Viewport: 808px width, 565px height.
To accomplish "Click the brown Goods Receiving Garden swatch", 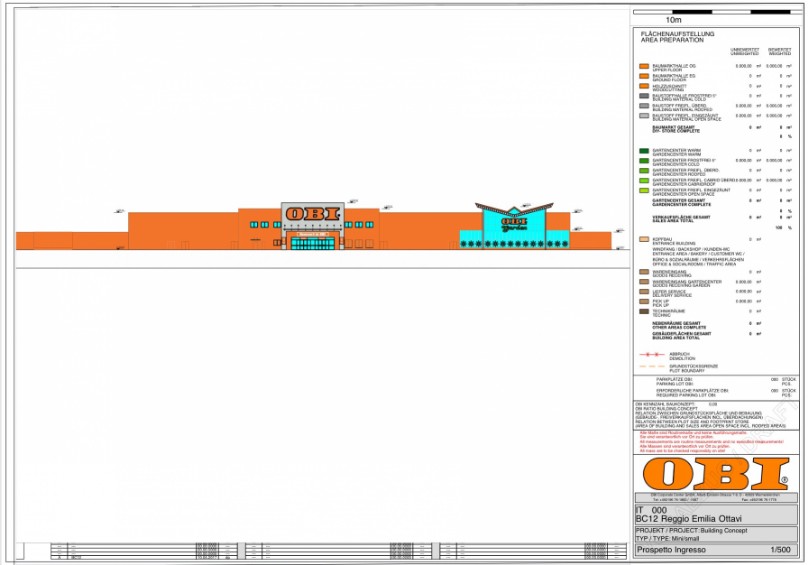I will pyautogui.click(x=644, y=282).
